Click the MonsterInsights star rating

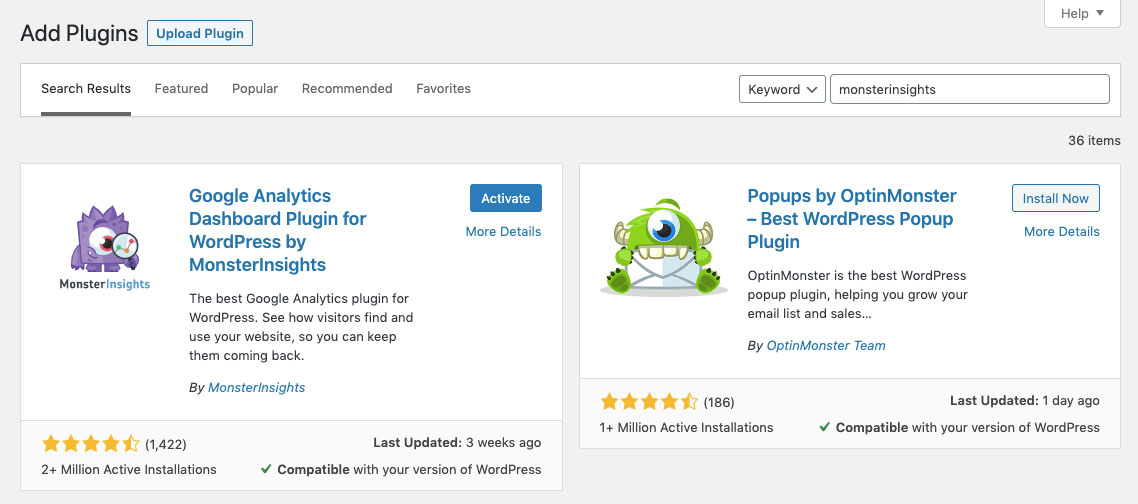91,443
